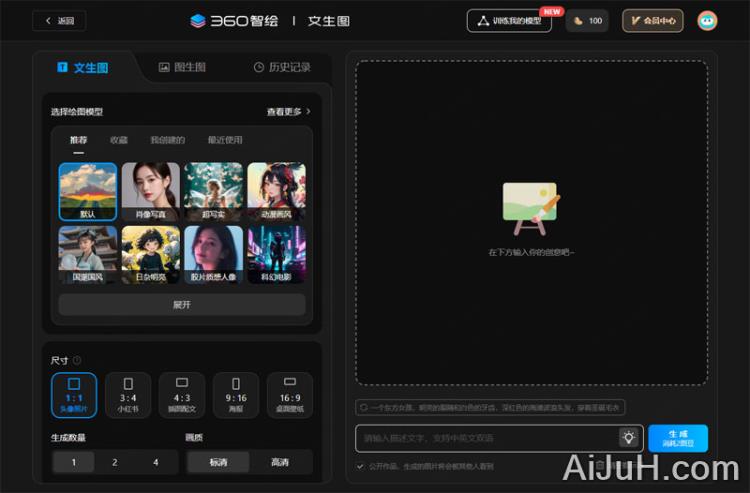The image size is (750, 493).
Task: Select the 我创建的 model tab
Action: pyautogui.click(x=167, y=140)
